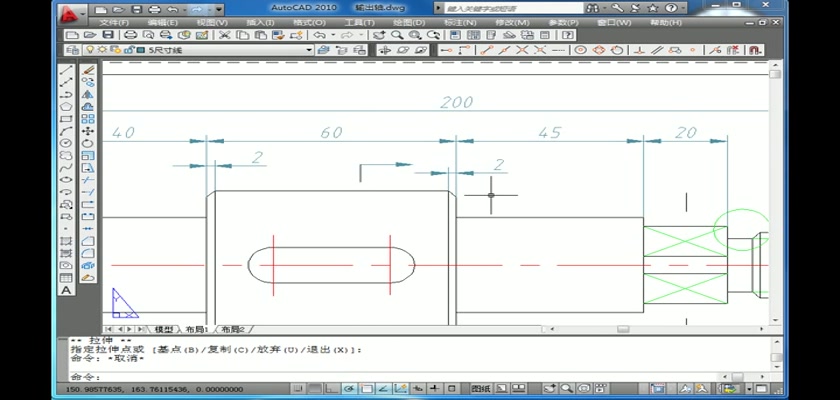Select the Array modify tool

tap(88, 119)
